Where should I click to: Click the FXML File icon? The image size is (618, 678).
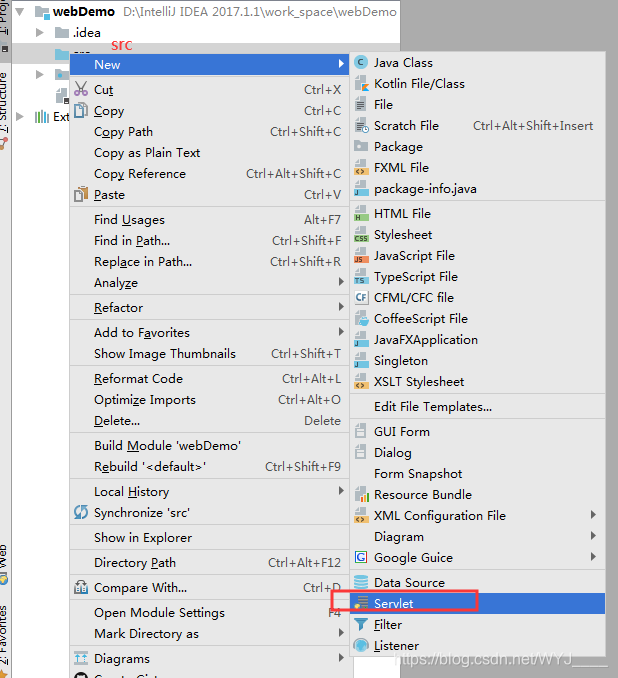pos(361,168)
